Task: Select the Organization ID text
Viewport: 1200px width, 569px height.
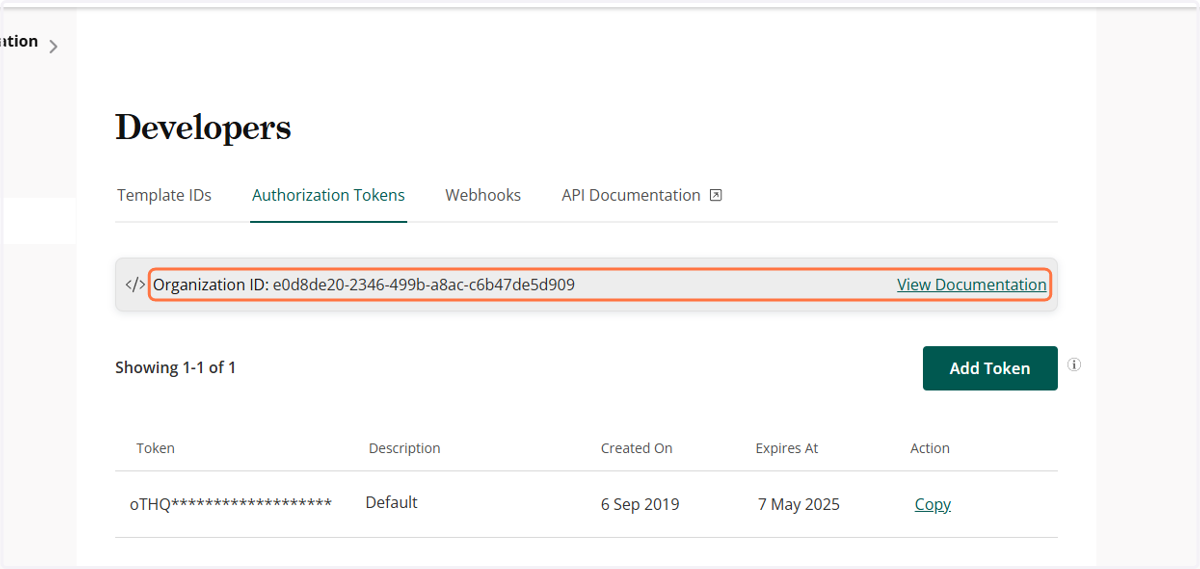Action: coord(364,285)
